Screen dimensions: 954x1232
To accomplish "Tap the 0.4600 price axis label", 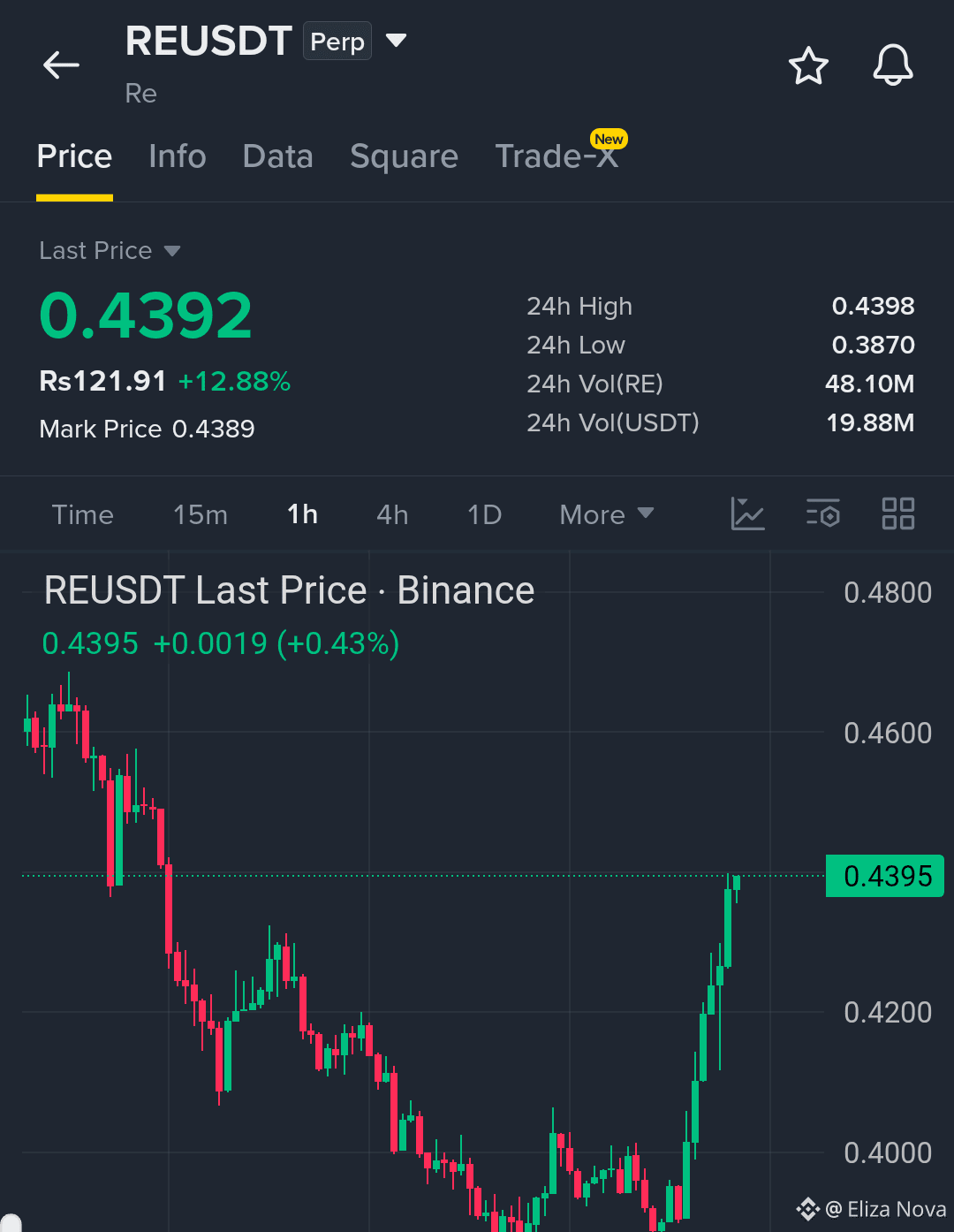I will click(x=888, y=733).
